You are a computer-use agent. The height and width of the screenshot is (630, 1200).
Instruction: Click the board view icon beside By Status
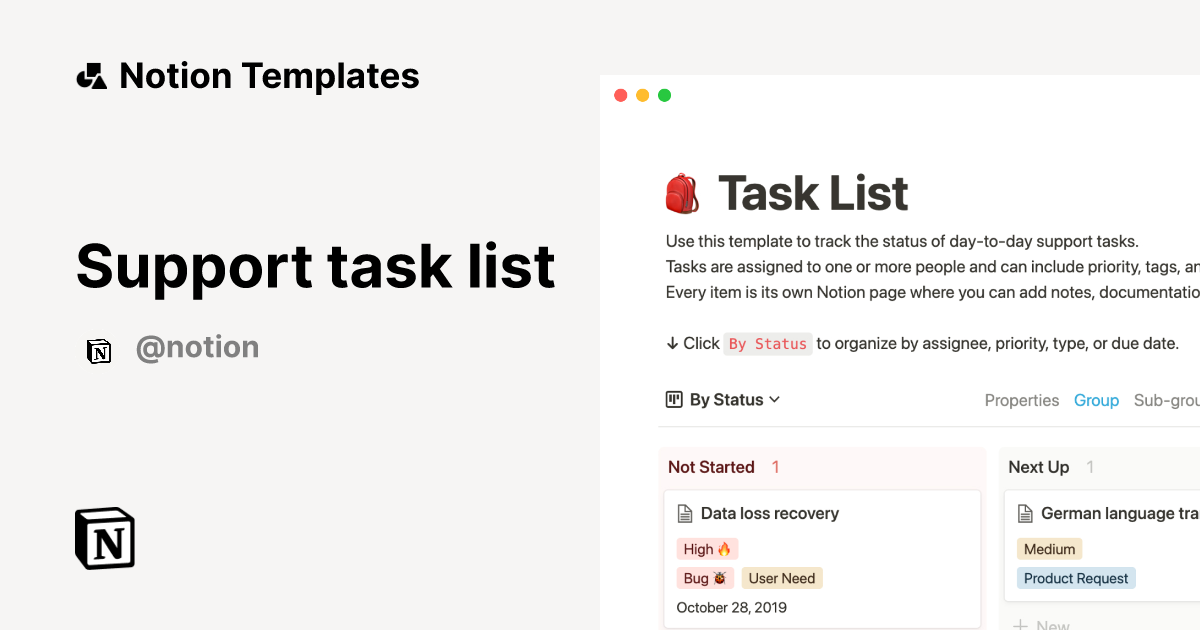(x=674, y=400)
